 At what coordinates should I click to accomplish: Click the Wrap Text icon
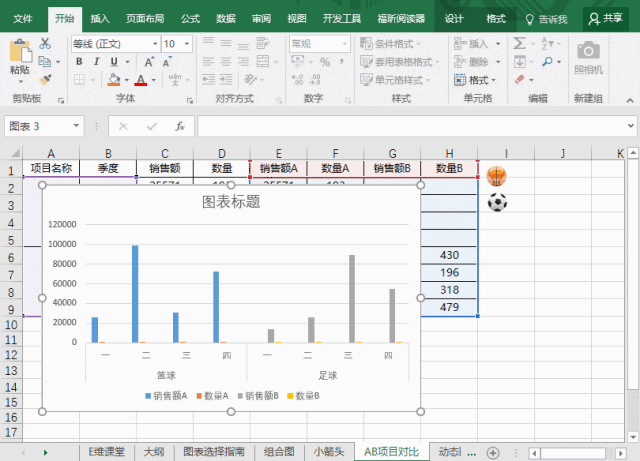point(262,43)
